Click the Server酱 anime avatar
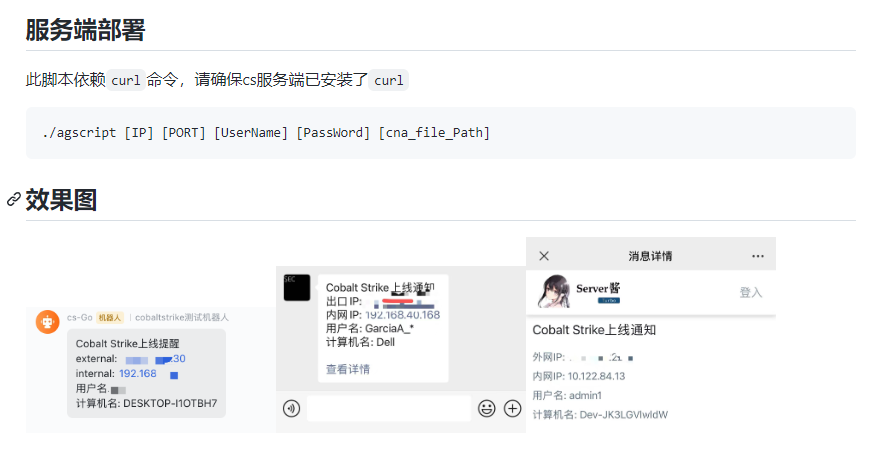 554,291
